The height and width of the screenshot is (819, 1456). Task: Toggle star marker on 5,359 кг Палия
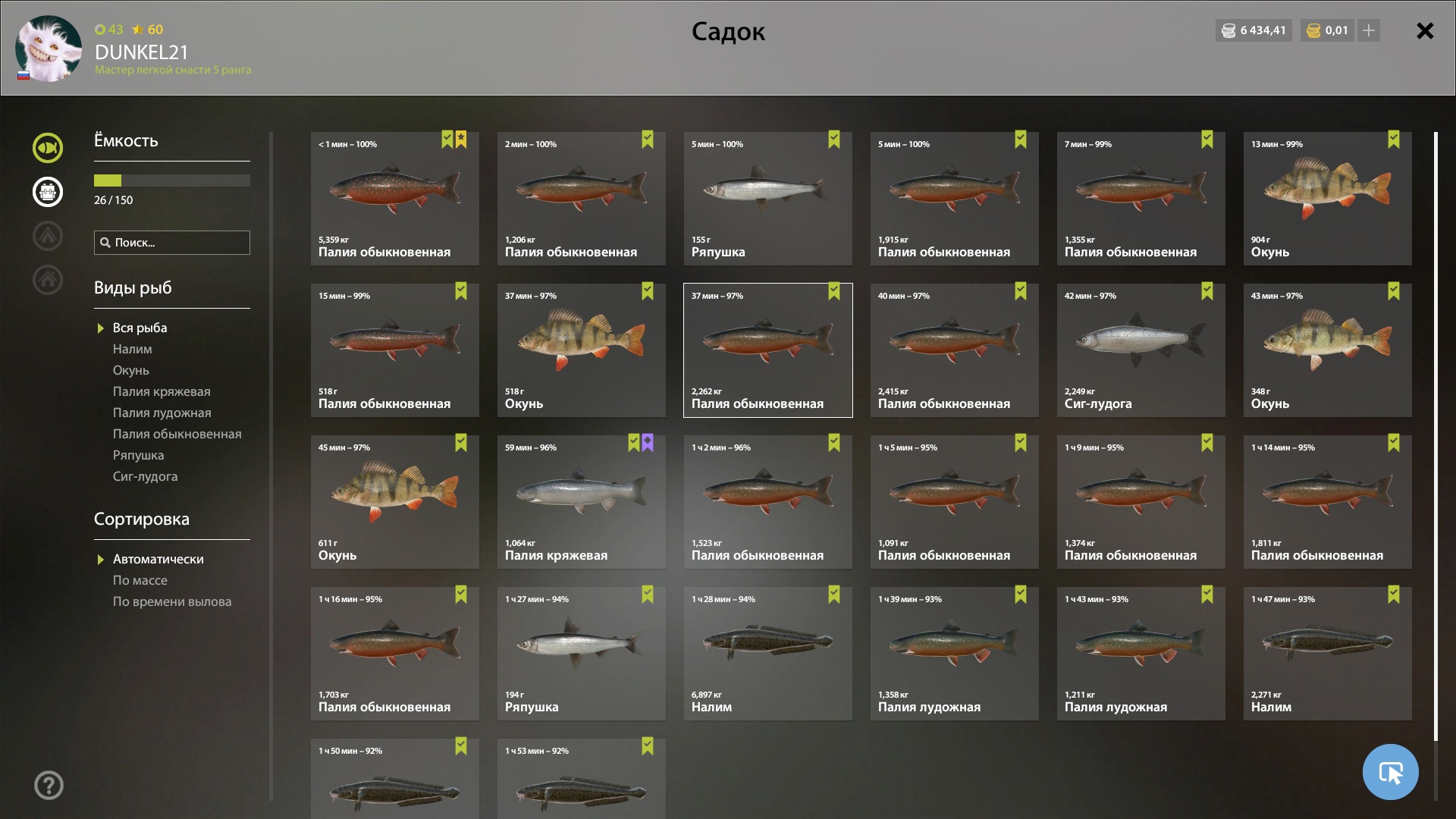click(x=461, y=140)
